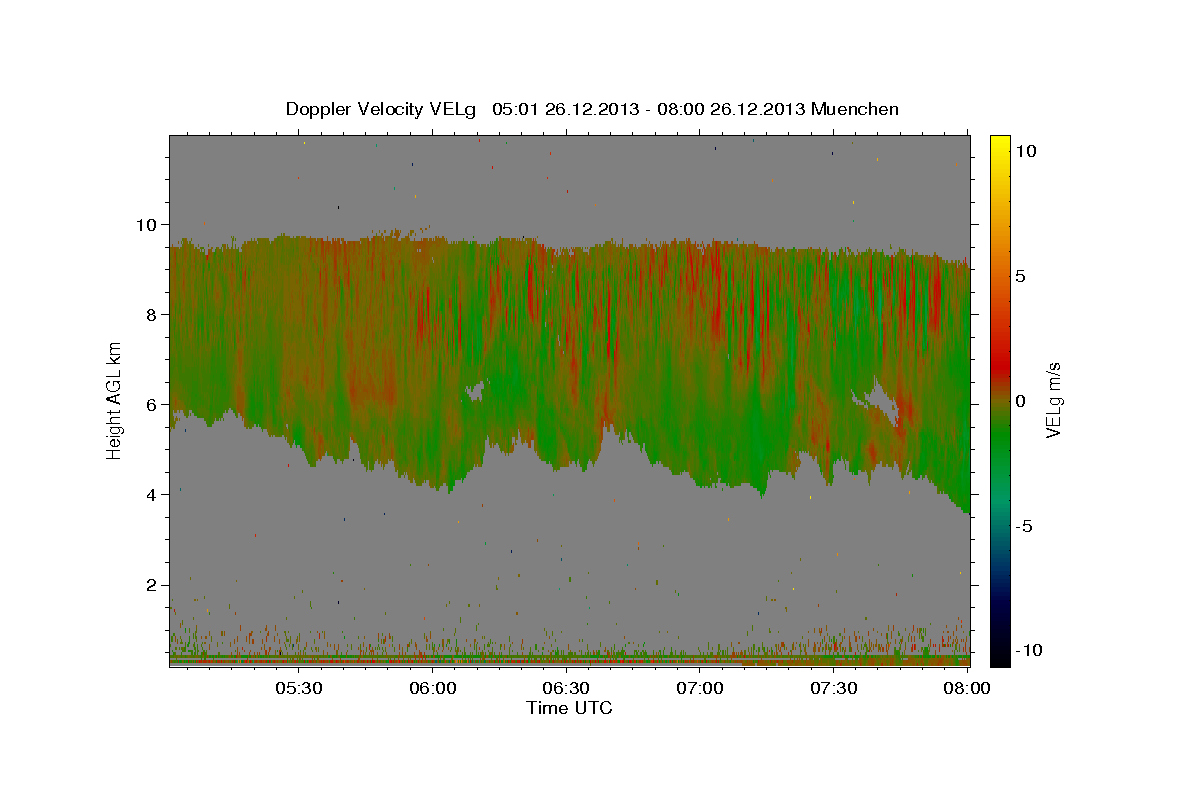
Task: Click the 'Muenchen' location in the title
Action: click(x=855, y=109)
